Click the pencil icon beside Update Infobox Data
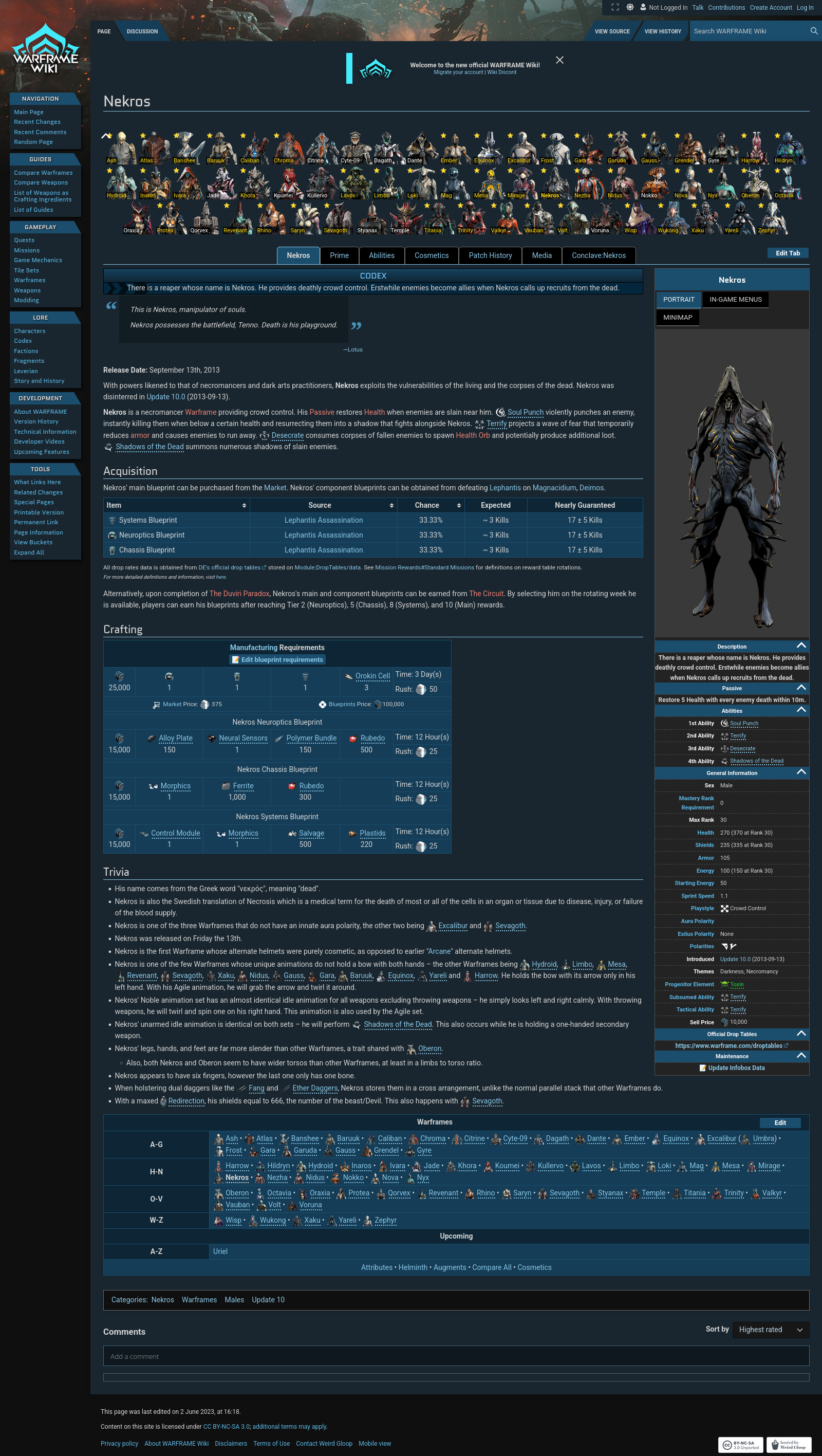Viewport: 822px width, 1456px height. coord(702,1067)
